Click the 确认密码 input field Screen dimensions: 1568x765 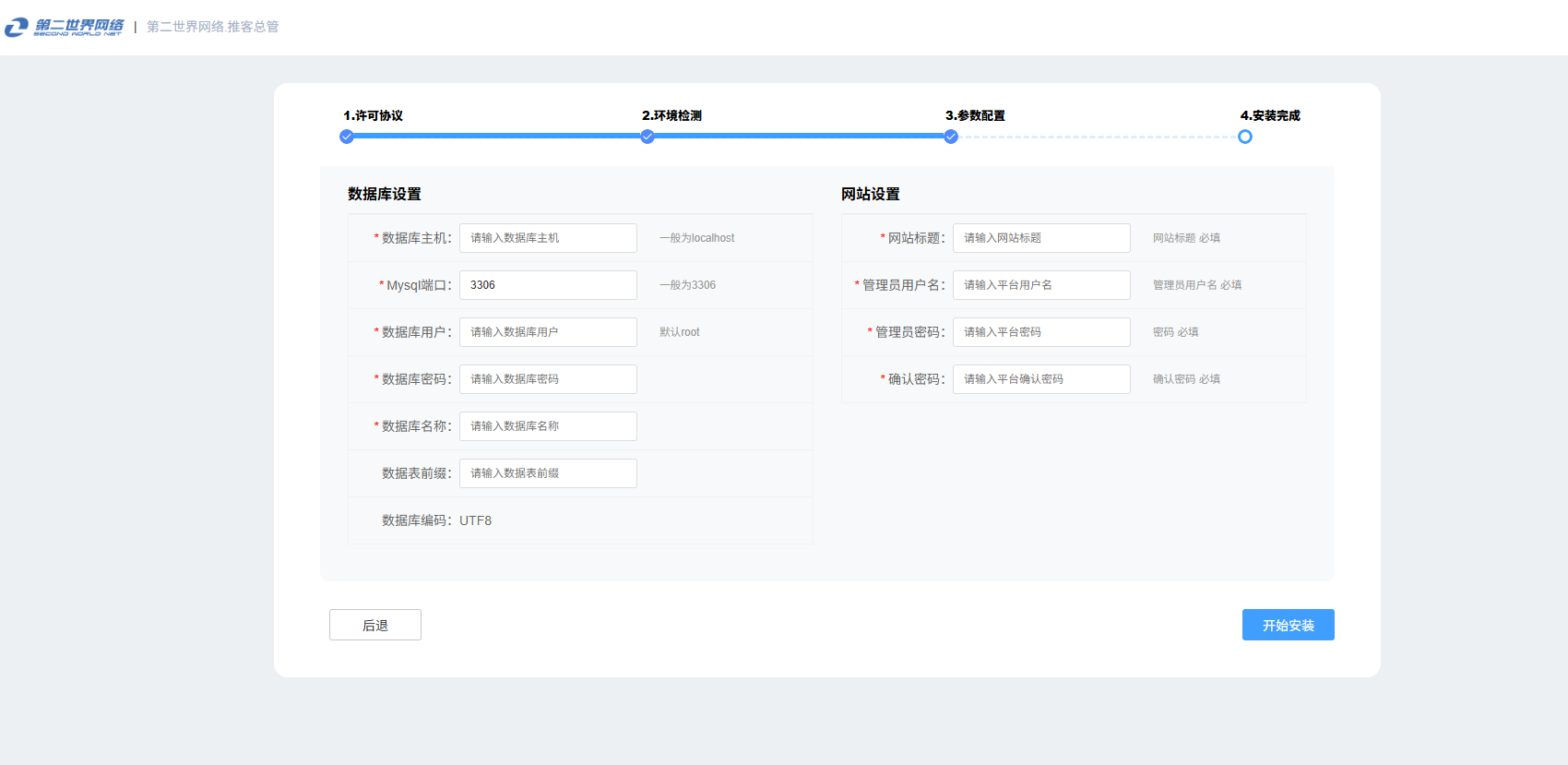(x=1041, y=379)
